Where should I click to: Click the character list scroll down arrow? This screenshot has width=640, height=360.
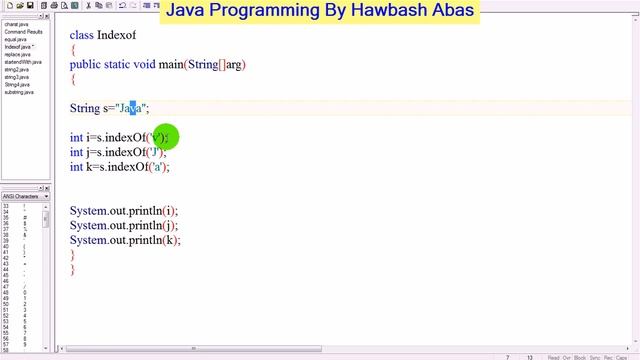pos(45,348)
